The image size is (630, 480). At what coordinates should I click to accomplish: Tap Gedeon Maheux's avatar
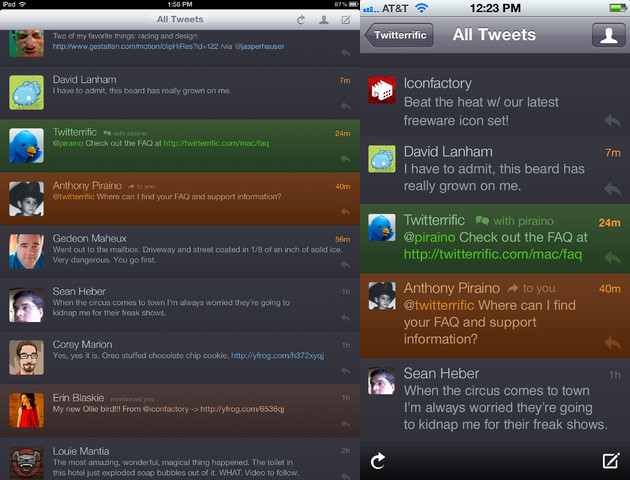tap(27, 251)
